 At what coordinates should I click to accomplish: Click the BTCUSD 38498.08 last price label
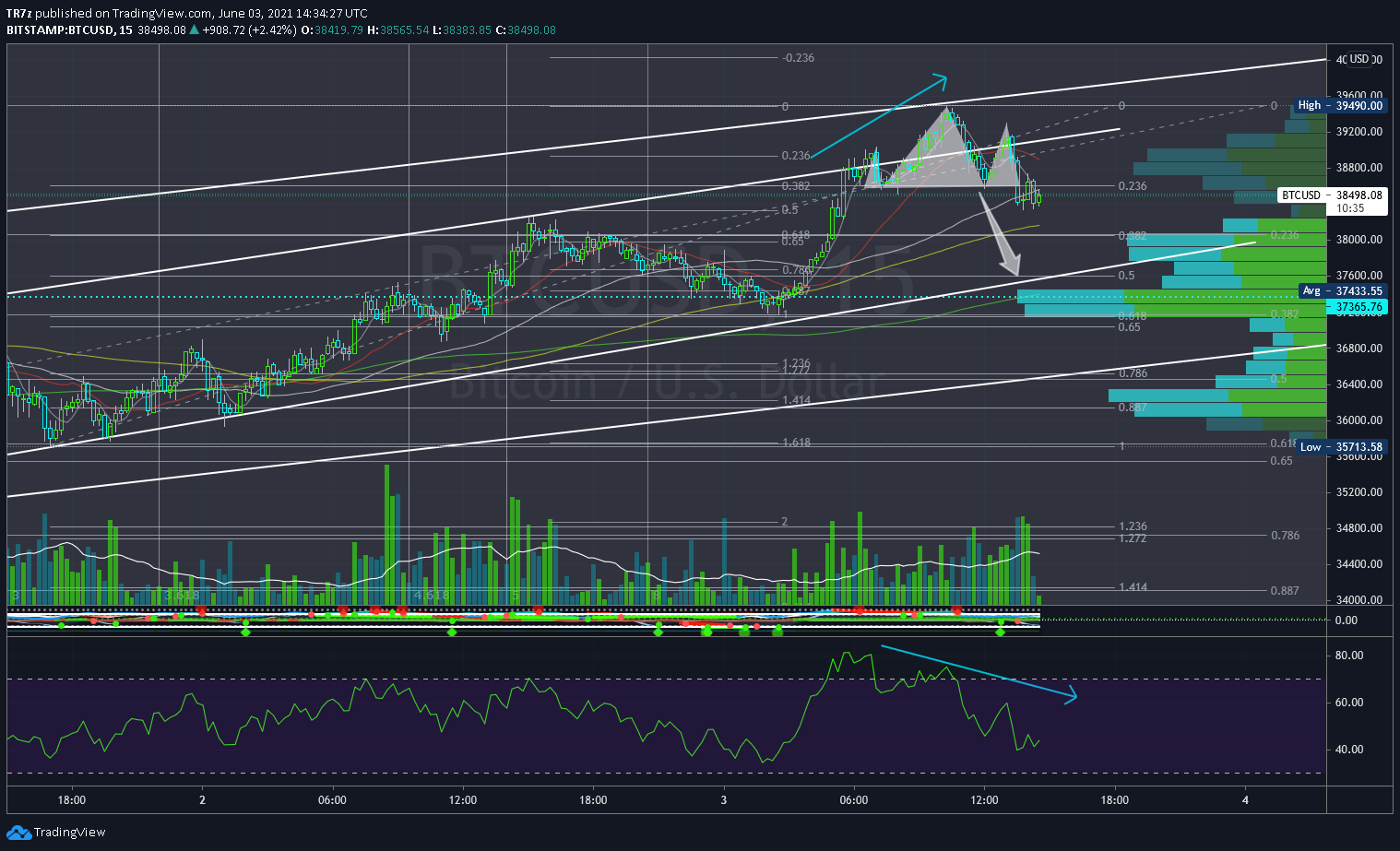click(1333, 195)
